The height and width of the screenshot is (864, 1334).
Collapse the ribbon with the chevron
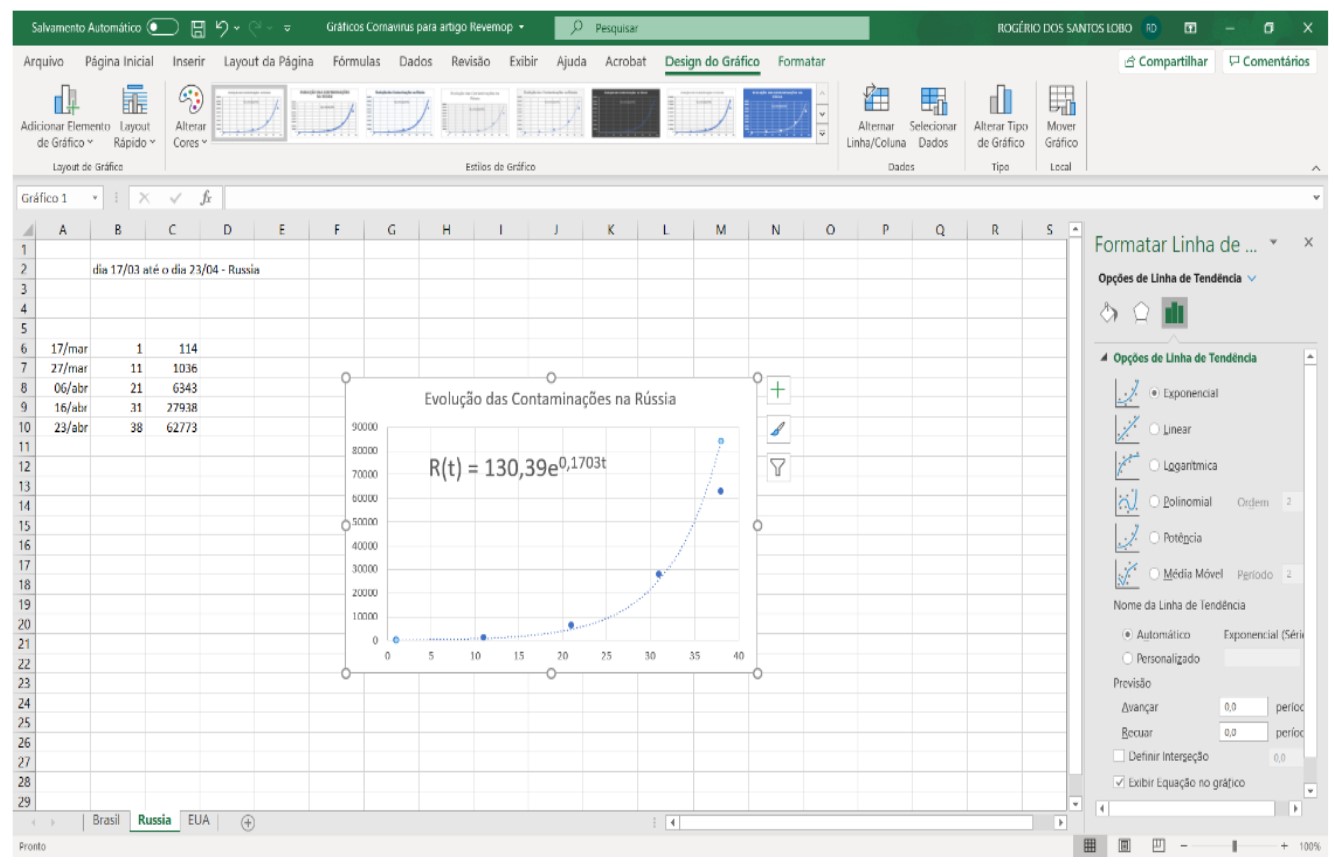1315,168
